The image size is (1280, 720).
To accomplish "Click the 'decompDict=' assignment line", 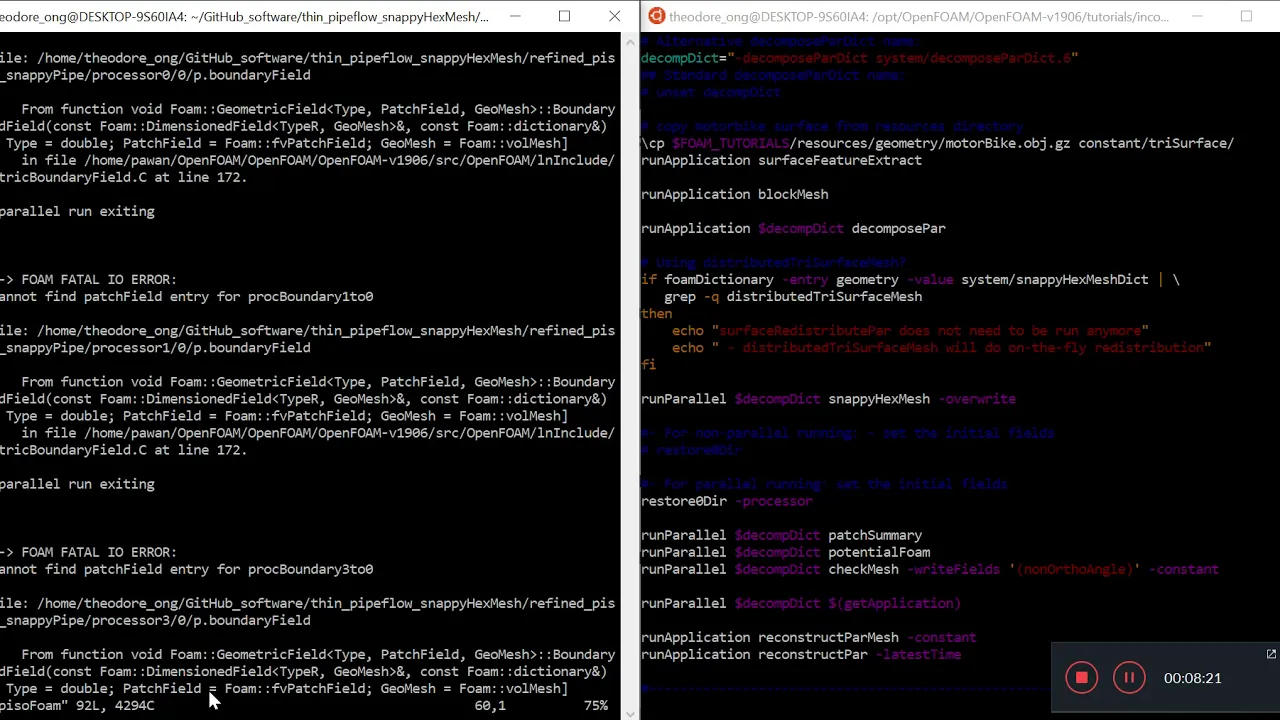I will click(x=859, y=58).
